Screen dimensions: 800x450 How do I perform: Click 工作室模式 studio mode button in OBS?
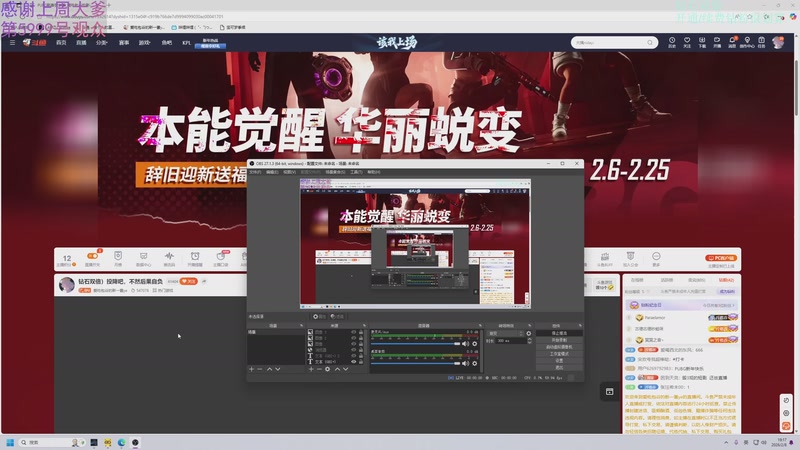click(x=559, y=354)
